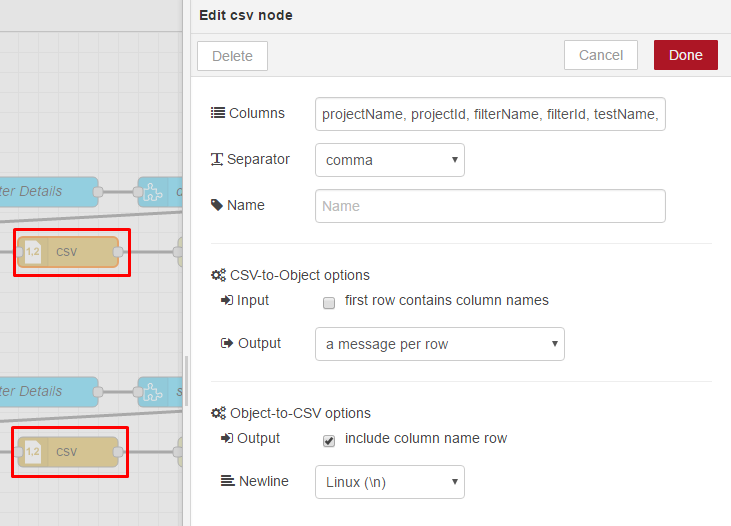
Task: Click the Name tag icon
Action: pyautogui.click(x=217, y=205)
